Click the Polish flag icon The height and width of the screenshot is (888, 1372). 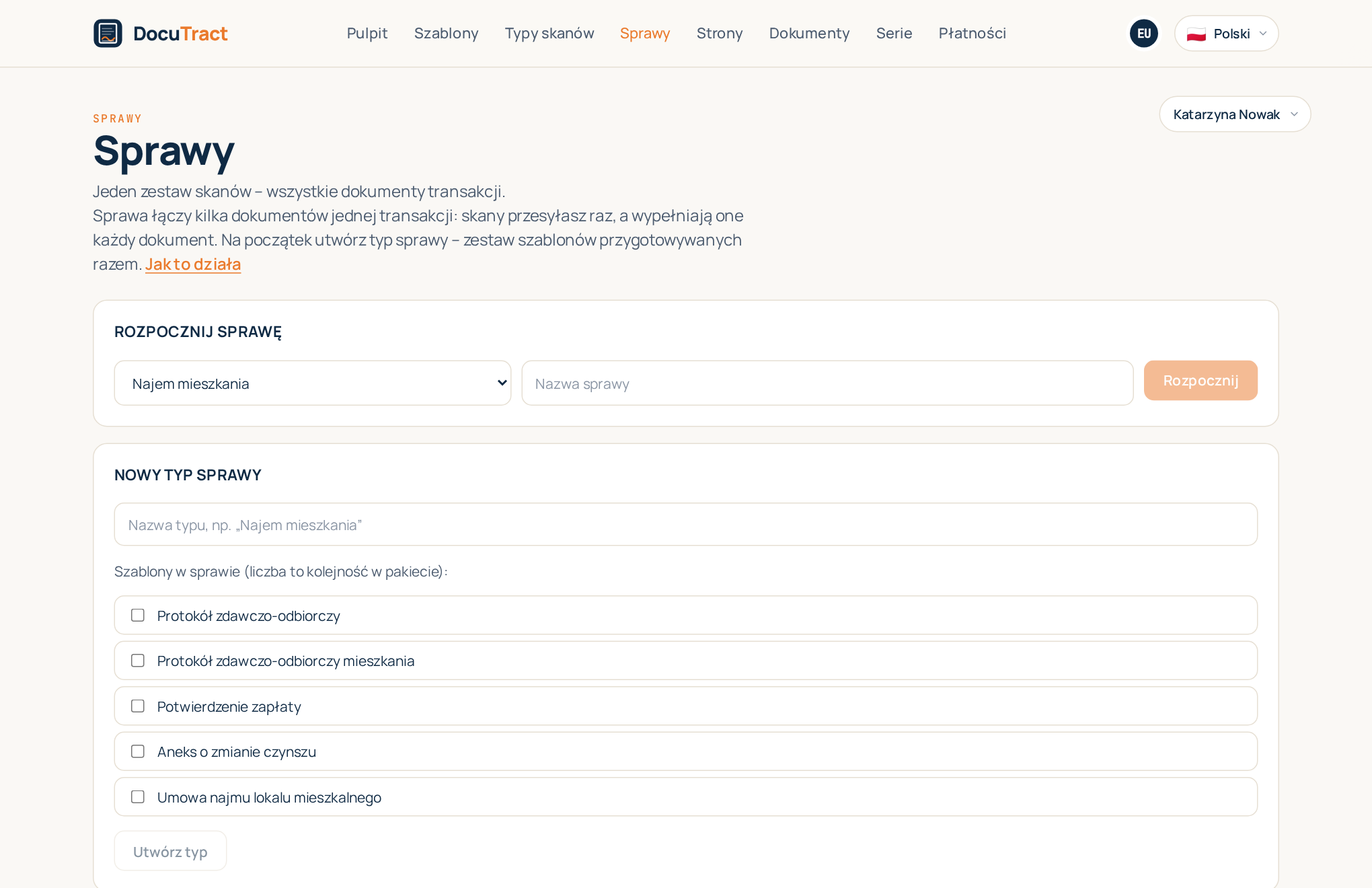click(1196, 34)
